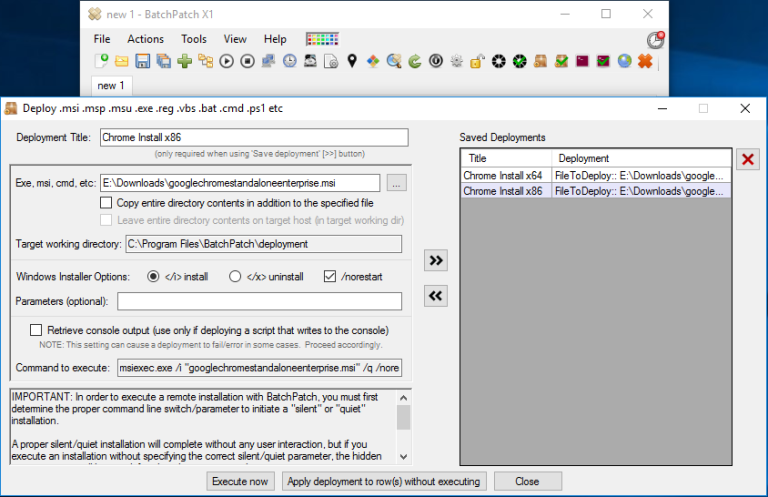Click the new document icon in toolbar
768x497 pixels.
101,62
